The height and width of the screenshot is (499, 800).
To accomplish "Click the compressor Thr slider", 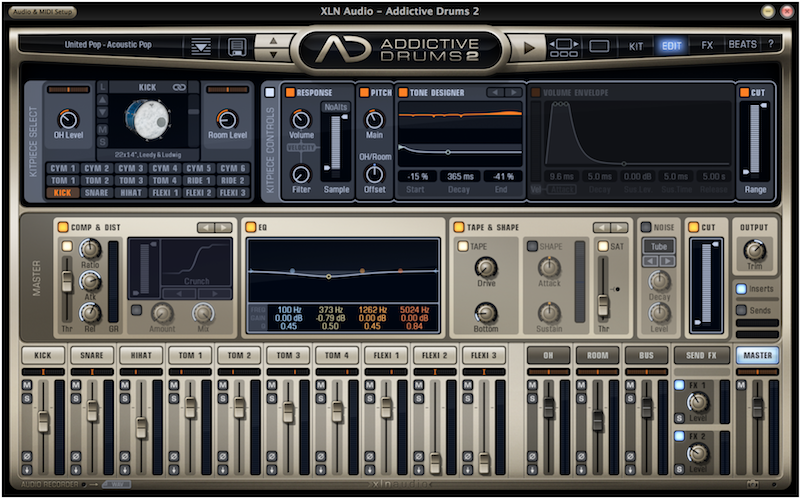I will tap(67, 282).
